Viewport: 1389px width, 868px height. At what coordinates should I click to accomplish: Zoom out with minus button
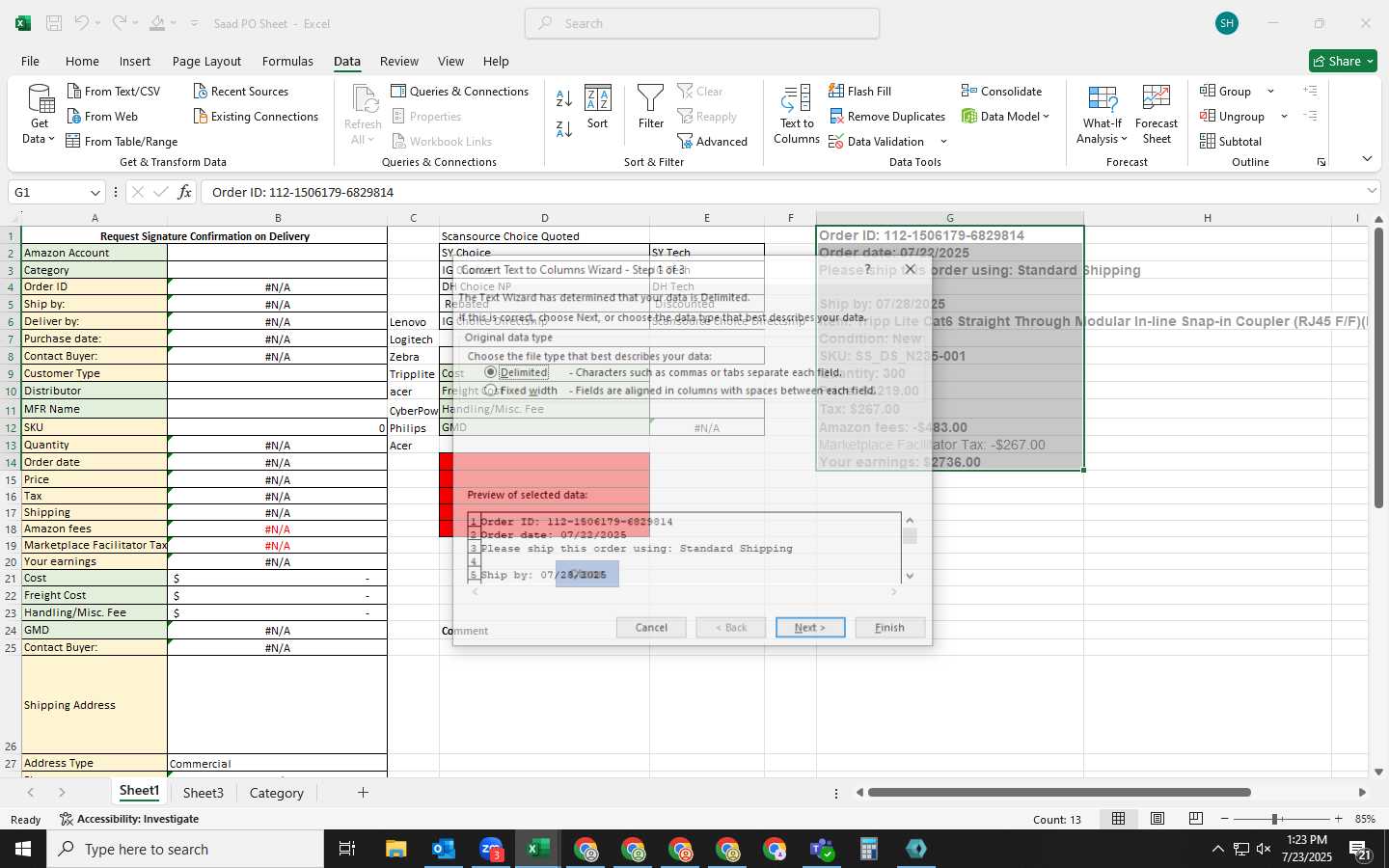click(1224, 819)
